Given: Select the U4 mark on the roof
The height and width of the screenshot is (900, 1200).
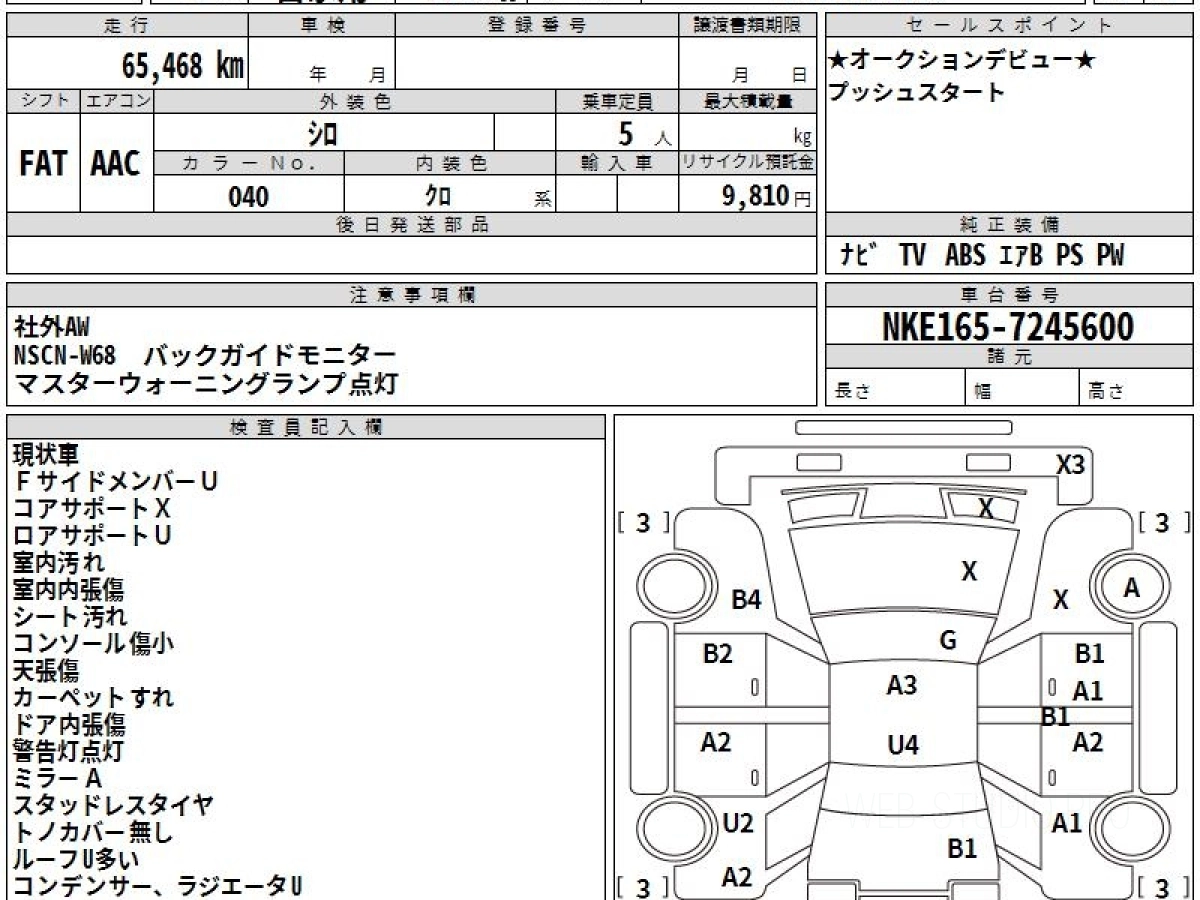Looking at the screenshot, I should (x=903, y=745).
